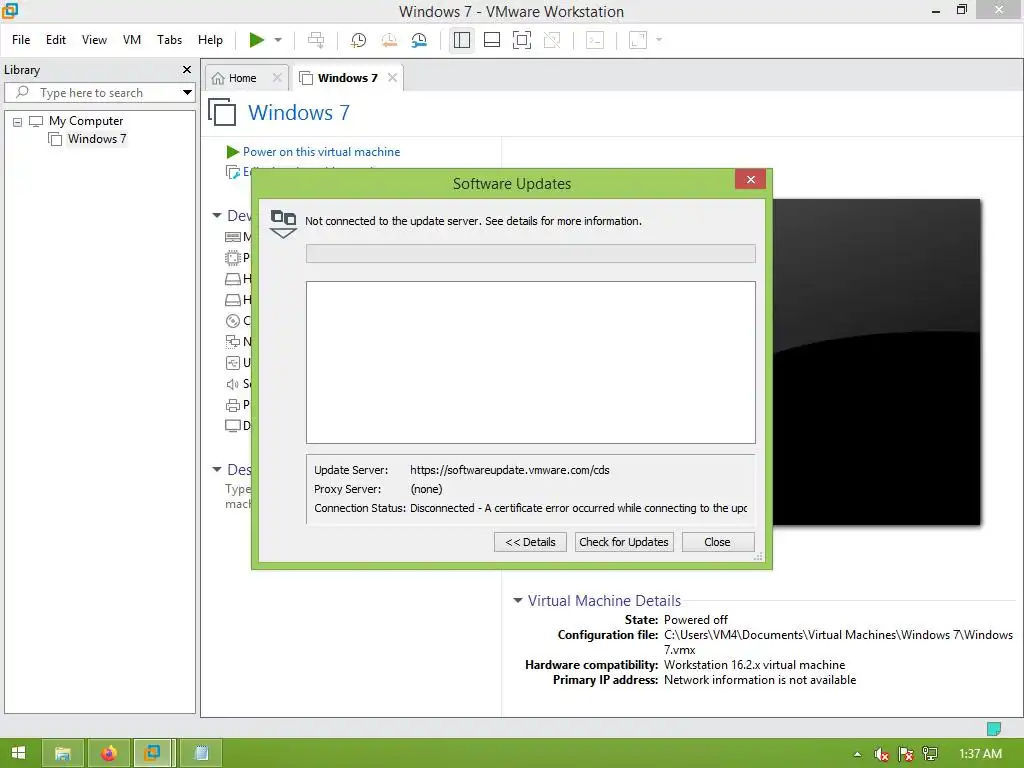Toggle the library sidebar view icon

(462, 40)
